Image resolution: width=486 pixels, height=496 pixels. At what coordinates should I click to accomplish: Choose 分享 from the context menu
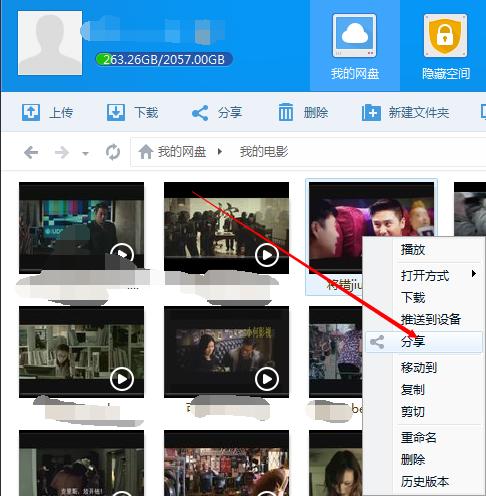[423, 342]
